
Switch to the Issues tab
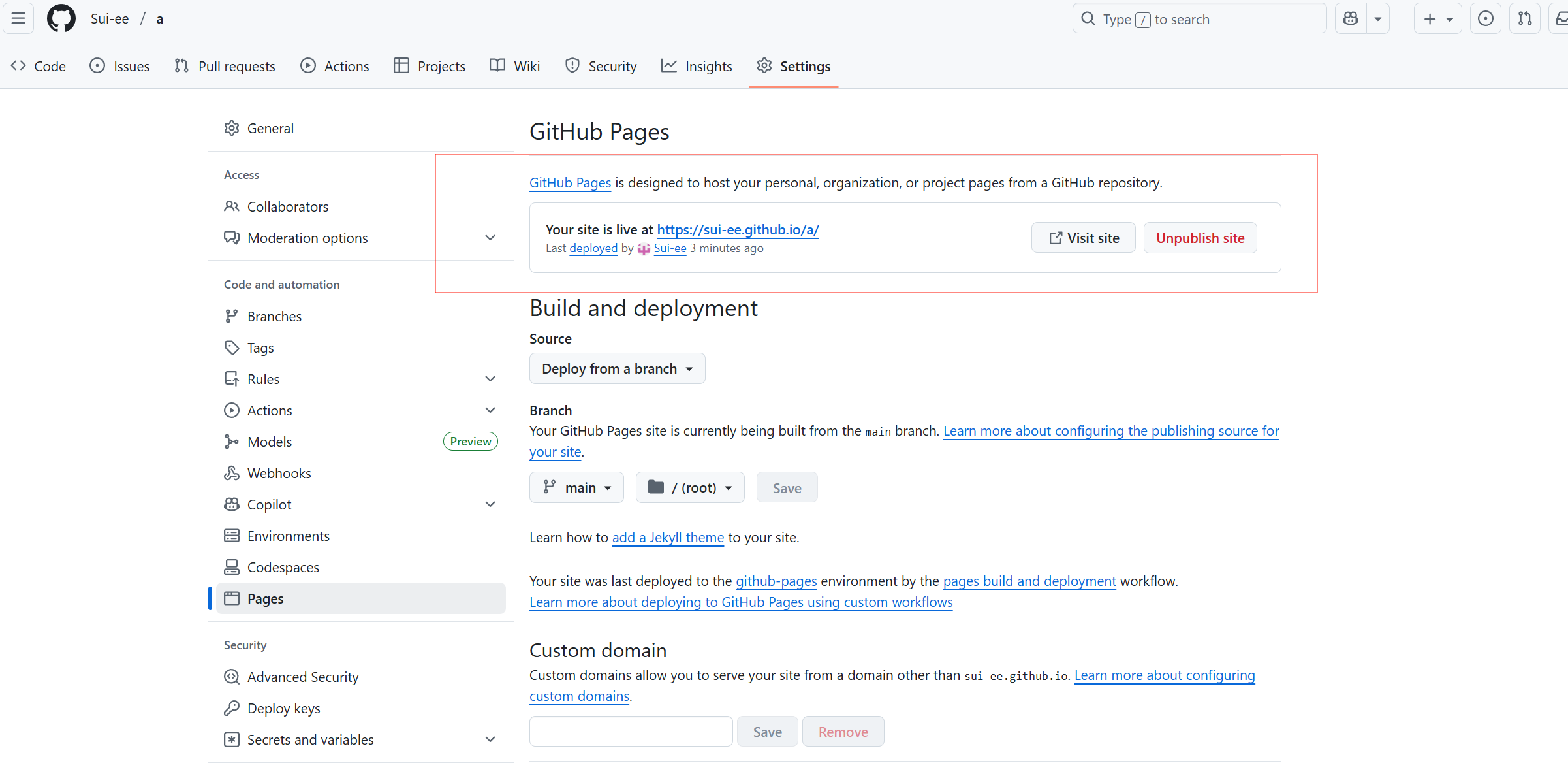click(x=119, y=66)
